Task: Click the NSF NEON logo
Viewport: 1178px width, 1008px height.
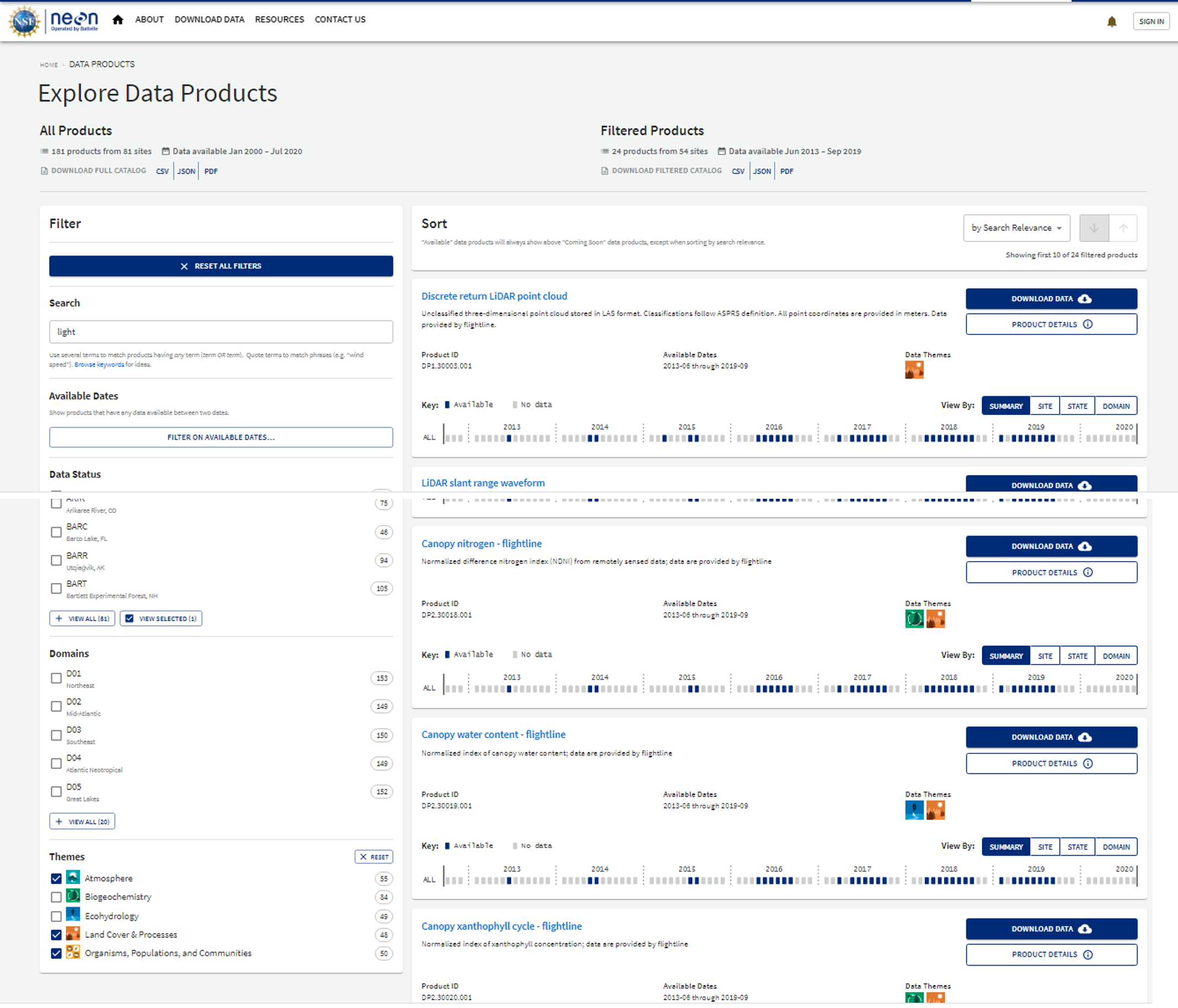Action: coord(53,21)
